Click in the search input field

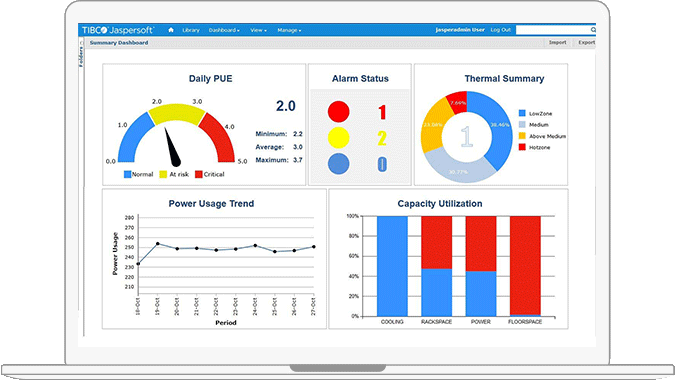[x=553, y=30]
